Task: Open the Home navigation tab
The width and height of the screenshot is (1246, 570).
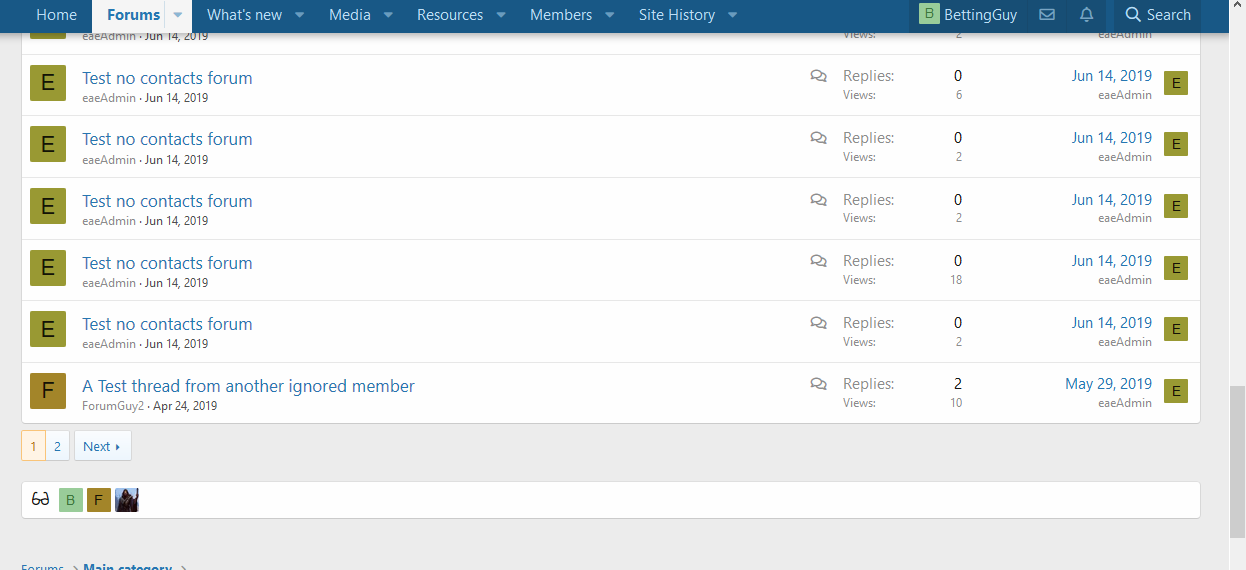Action: click(56, 15)
